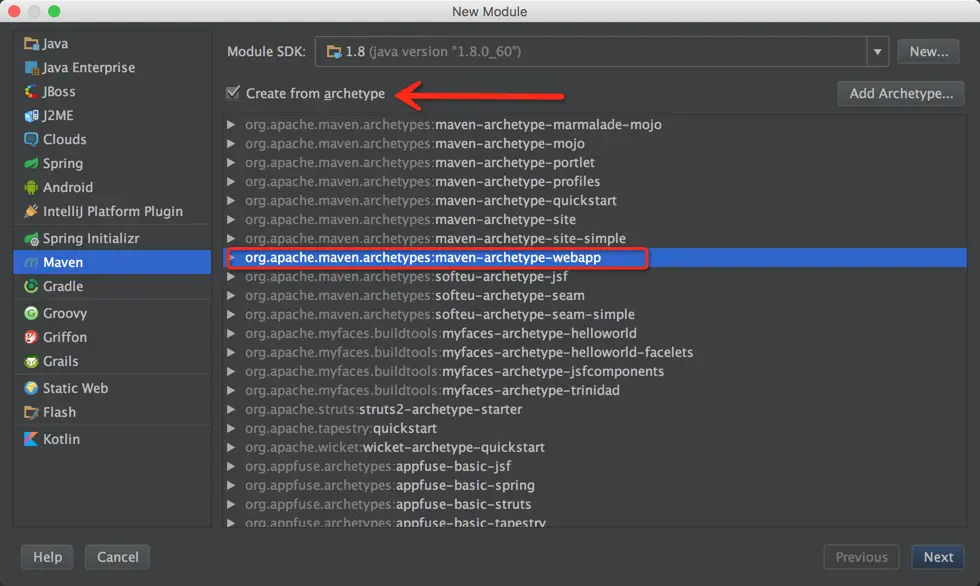
Task: Select myfaces-archetype-trinidad row
Action: coord(595,390)
